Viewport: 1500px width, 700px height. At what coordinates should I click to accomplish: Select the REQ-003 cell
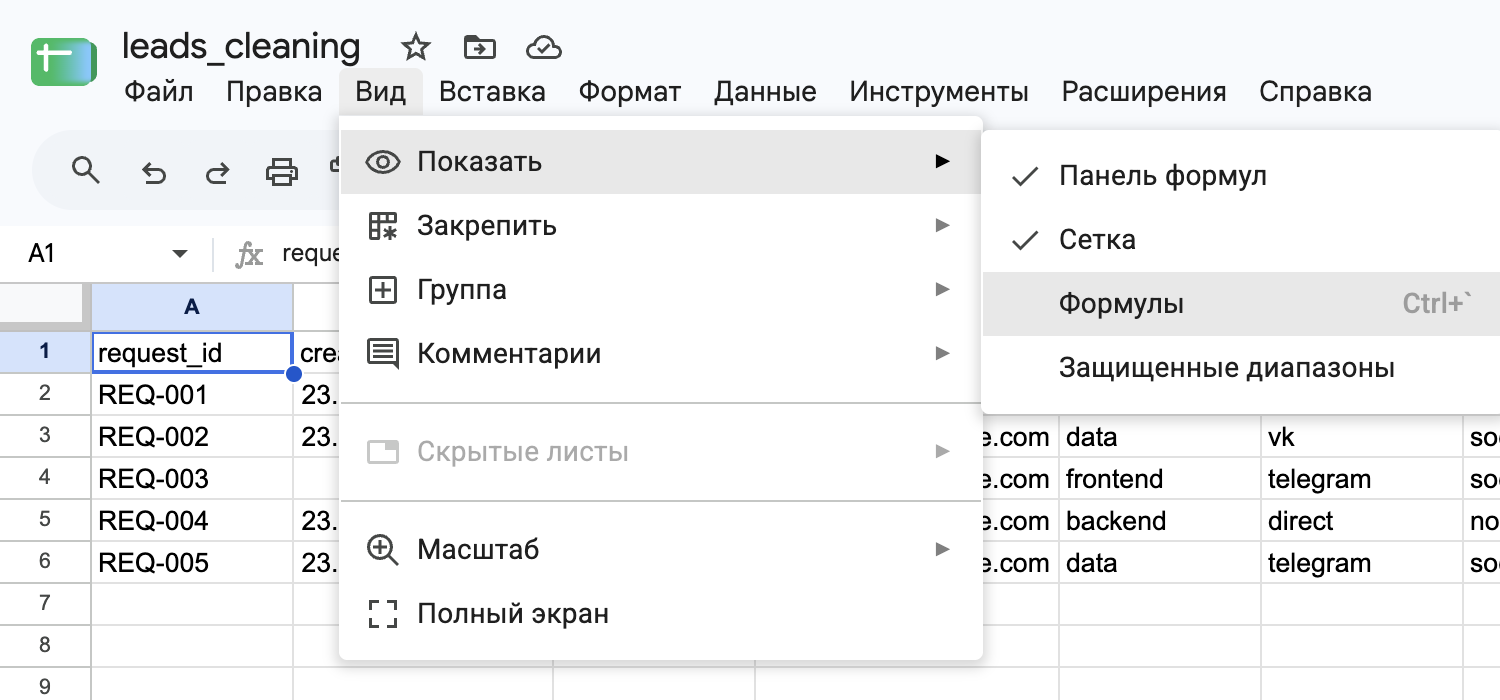[192, 478]
